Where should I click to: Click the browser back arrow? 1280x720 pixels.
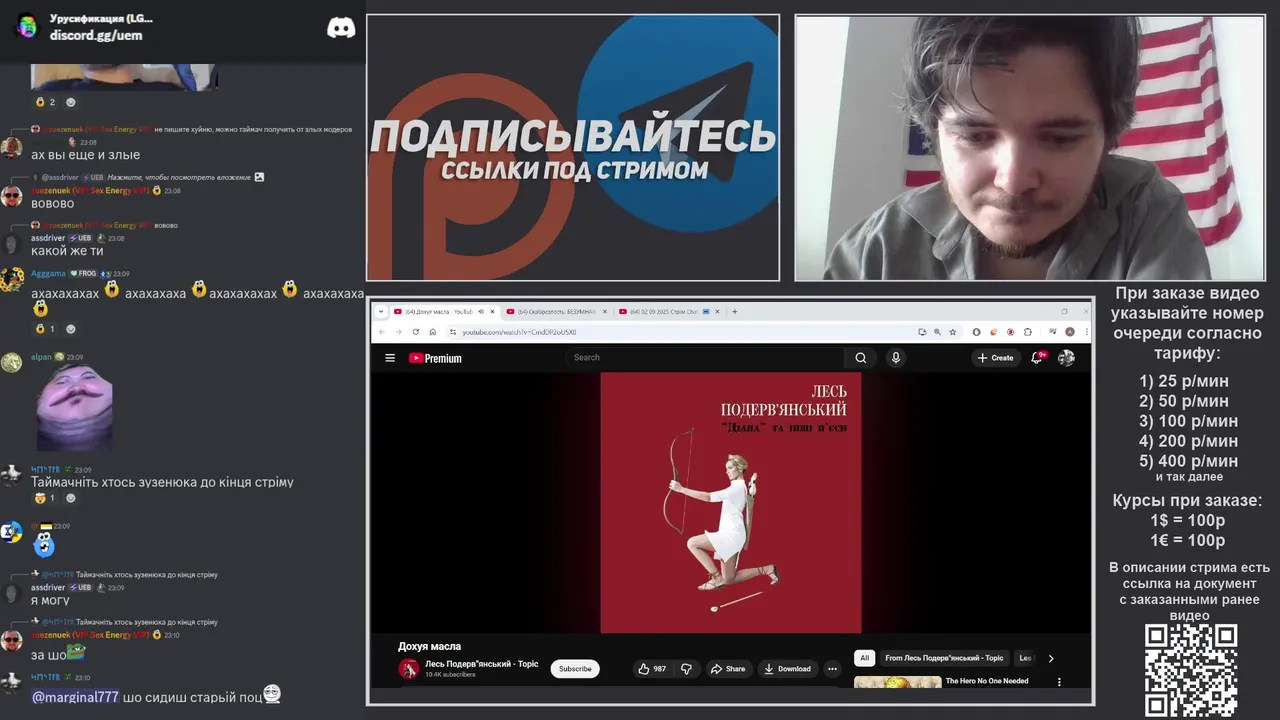381,332
